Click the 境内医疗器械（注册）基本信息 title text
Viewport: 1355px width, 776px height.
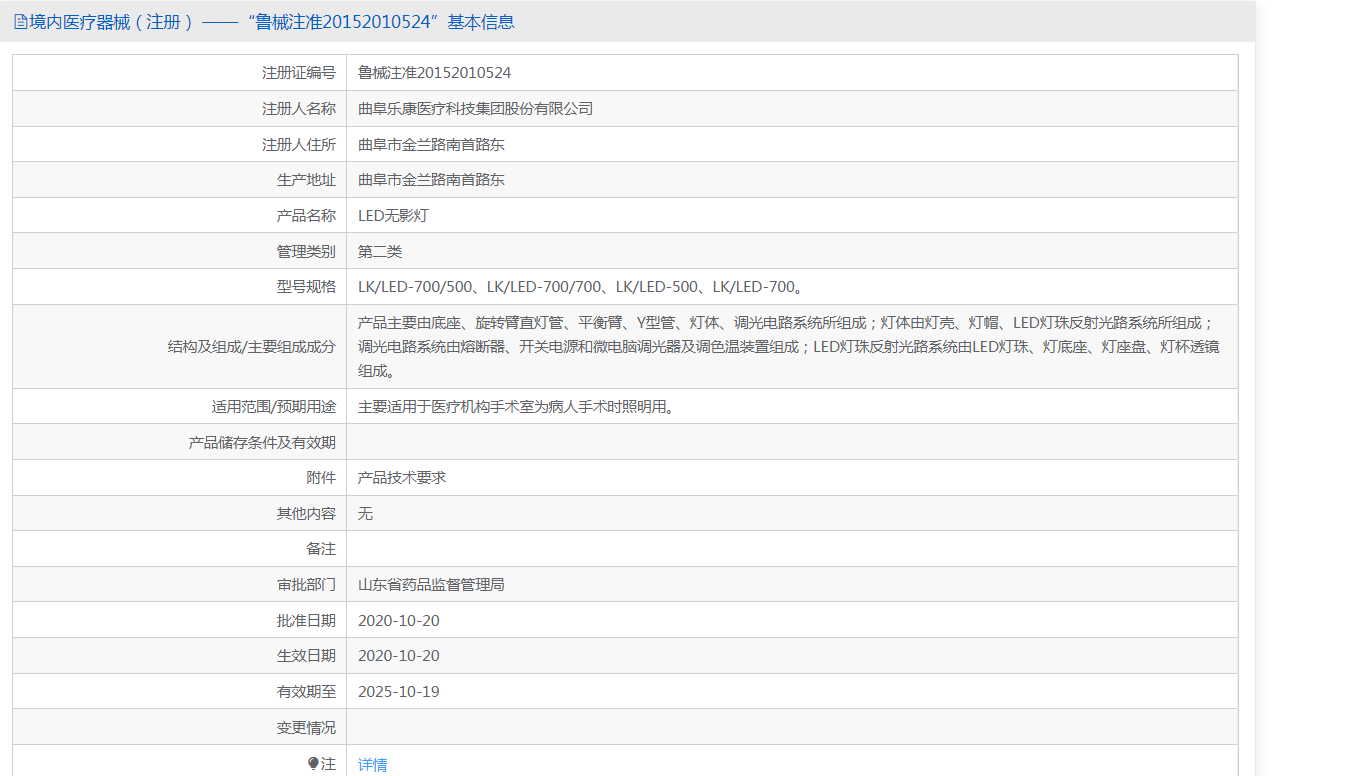point(272,22)
